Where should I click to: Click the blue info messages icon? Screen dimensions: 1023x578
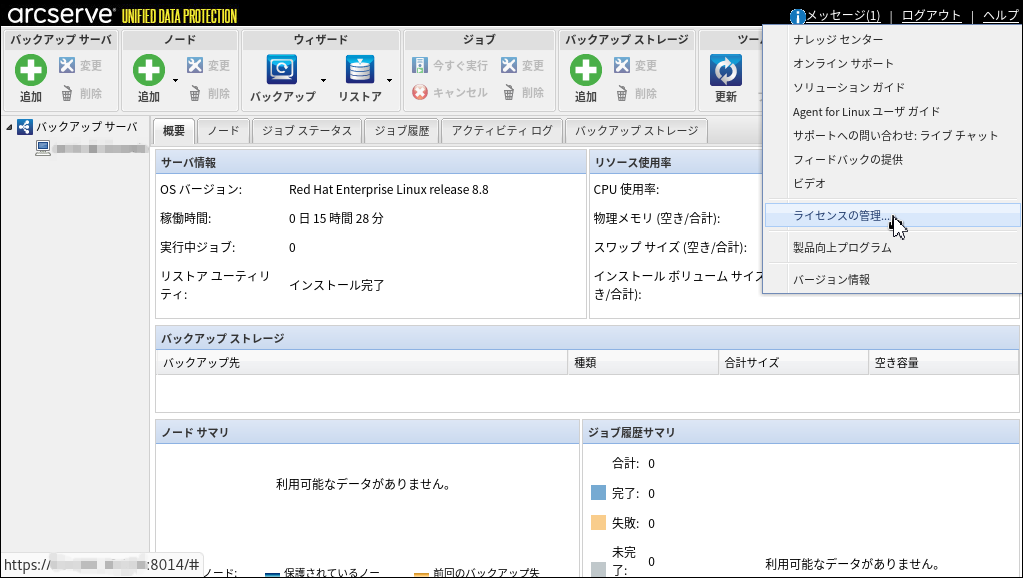click(x=797, y=16)
